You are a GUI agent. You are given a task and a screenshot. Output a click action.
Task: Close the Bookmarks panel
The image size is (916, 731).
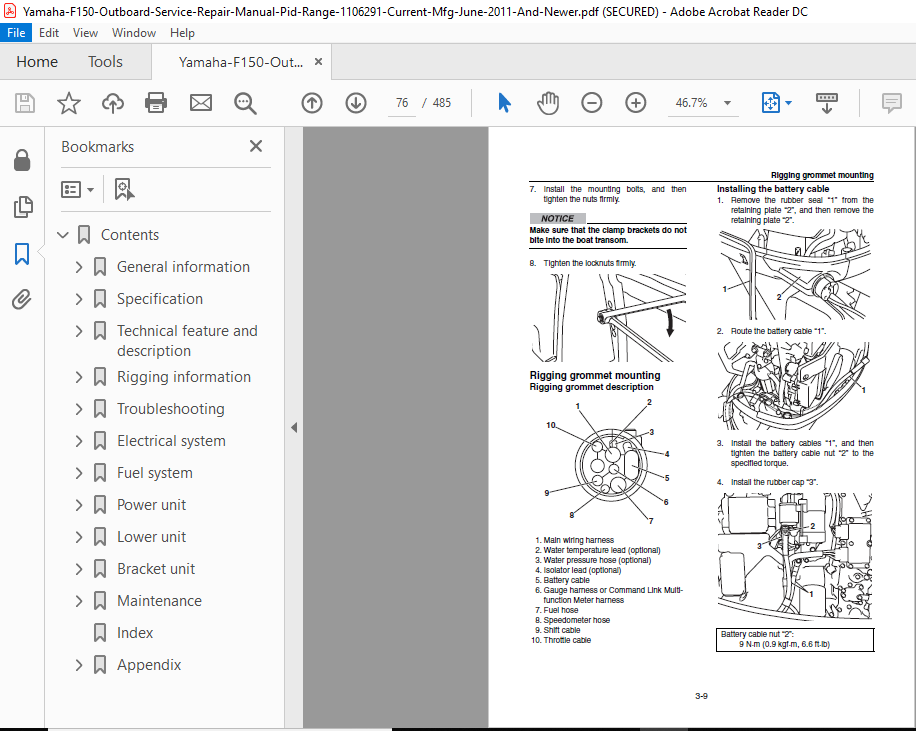(x=256, y=146)
